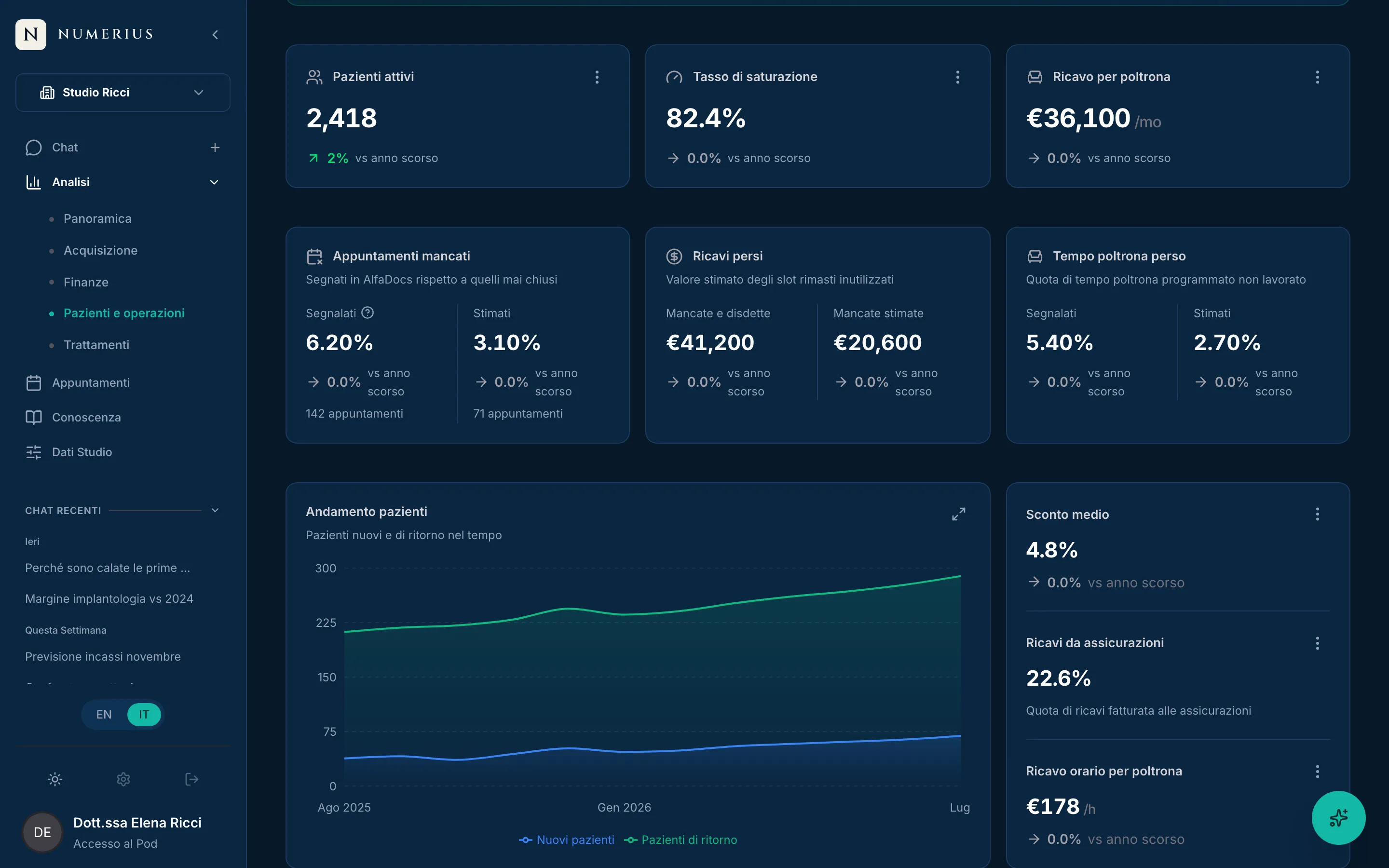The height and width of the screenshot is (868, 1389).
Task: Select Pazienti e operazioni in sidebar
Action: pos(124,313)
